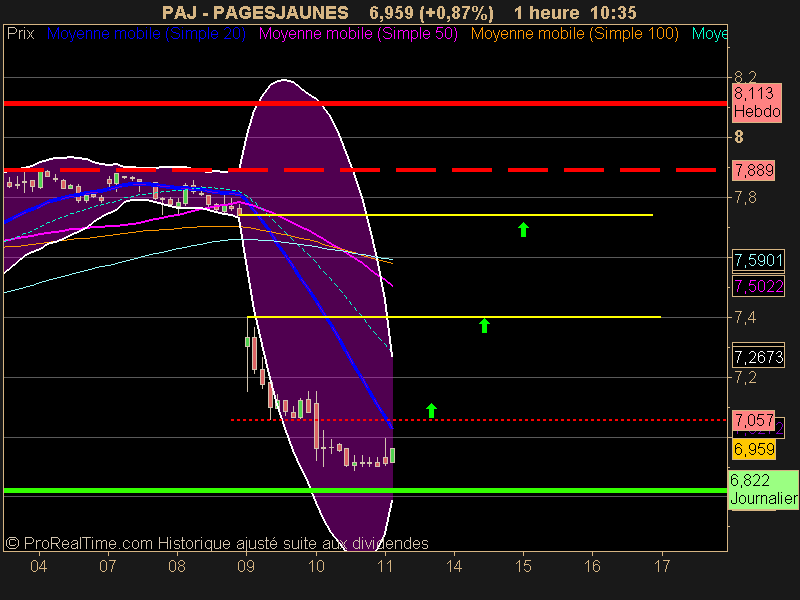Open 'Moyenne mobile (Simple 100)' legend entry
This screenshot has height=600, width=800.
(574, 34)
